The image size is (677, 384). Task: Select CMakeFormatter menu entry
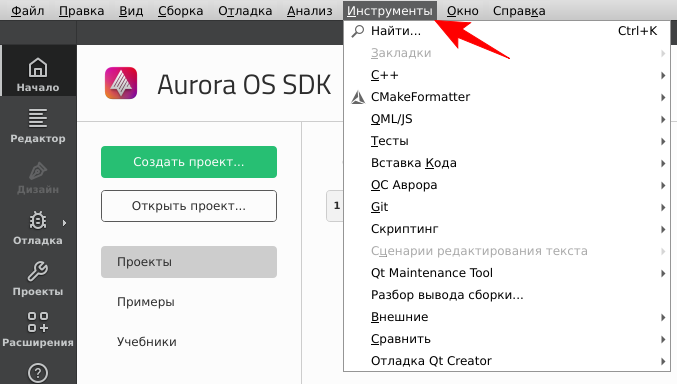click(507, 97)
